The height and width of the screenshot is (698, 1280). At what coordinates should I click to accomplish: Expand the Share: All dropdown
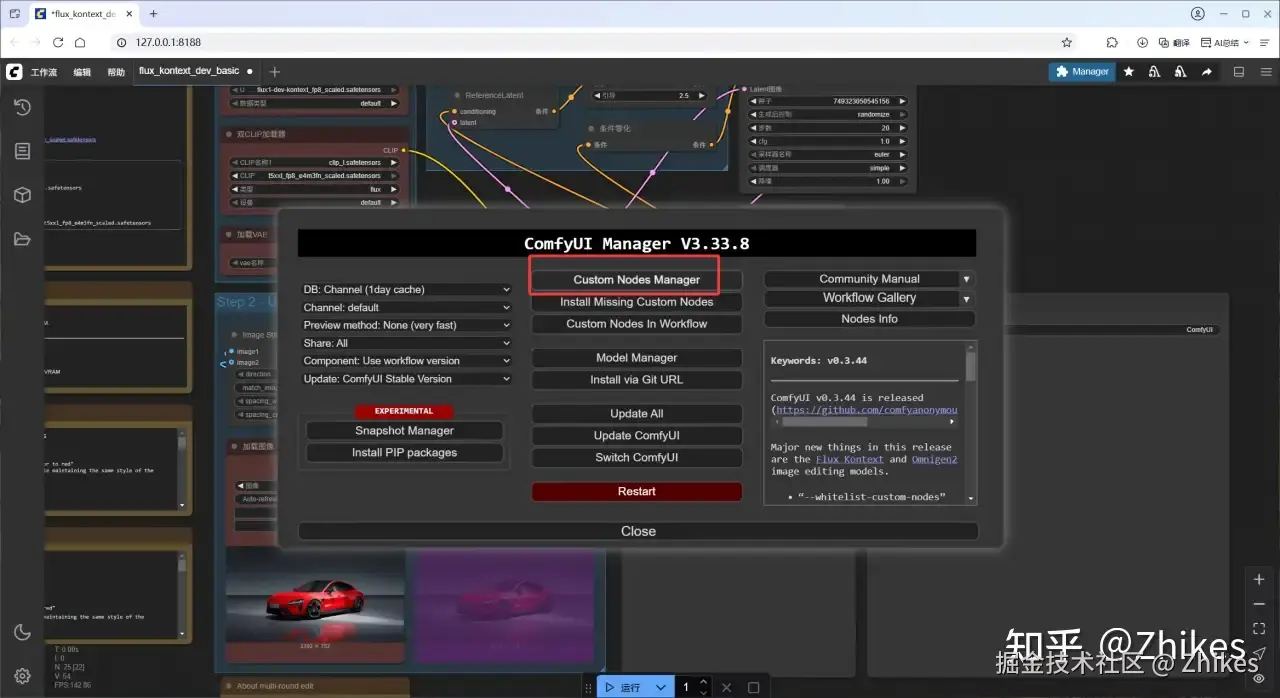tap(407, 343)
